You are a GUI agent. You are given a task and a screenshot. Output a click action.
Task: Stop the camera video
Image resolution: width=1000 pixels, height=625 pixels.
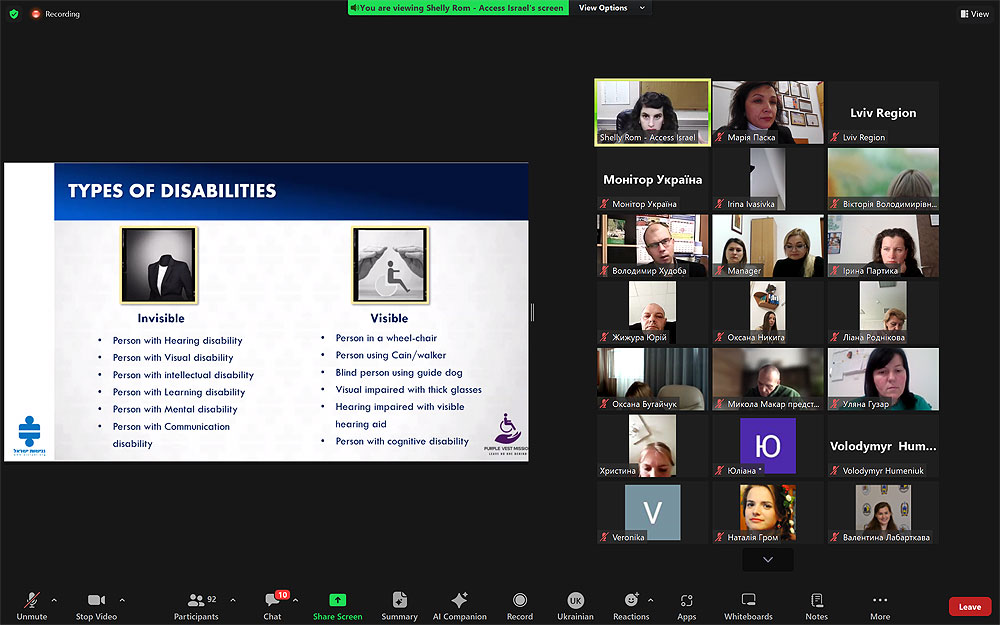pos(96,607)
